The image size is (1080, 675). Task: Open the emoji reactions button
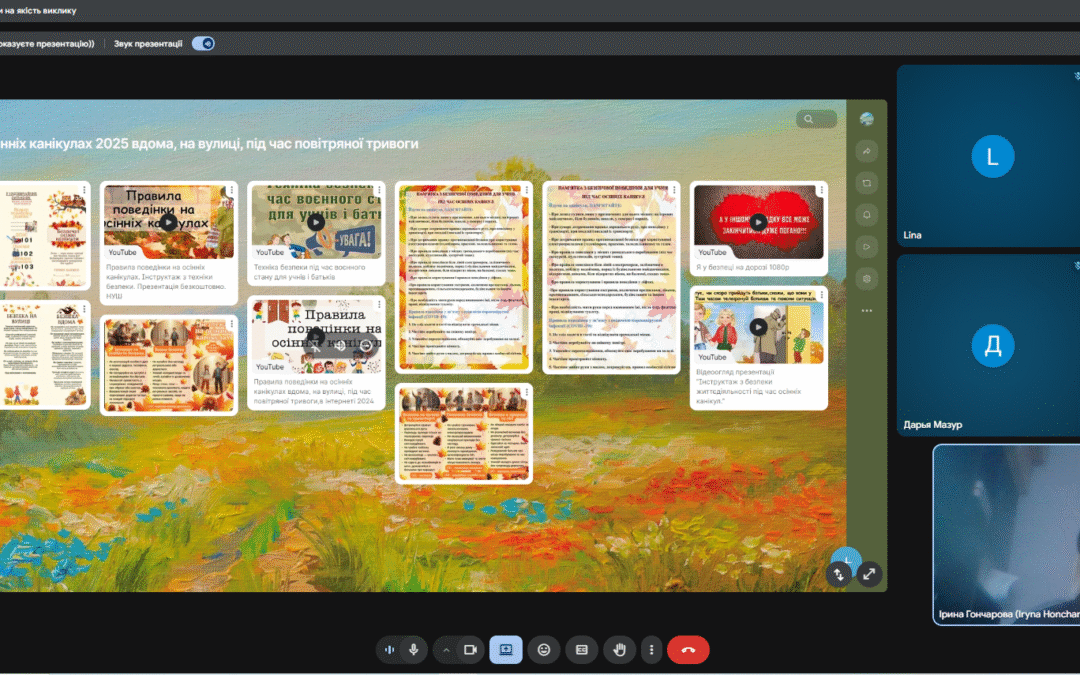pos(544,650)
